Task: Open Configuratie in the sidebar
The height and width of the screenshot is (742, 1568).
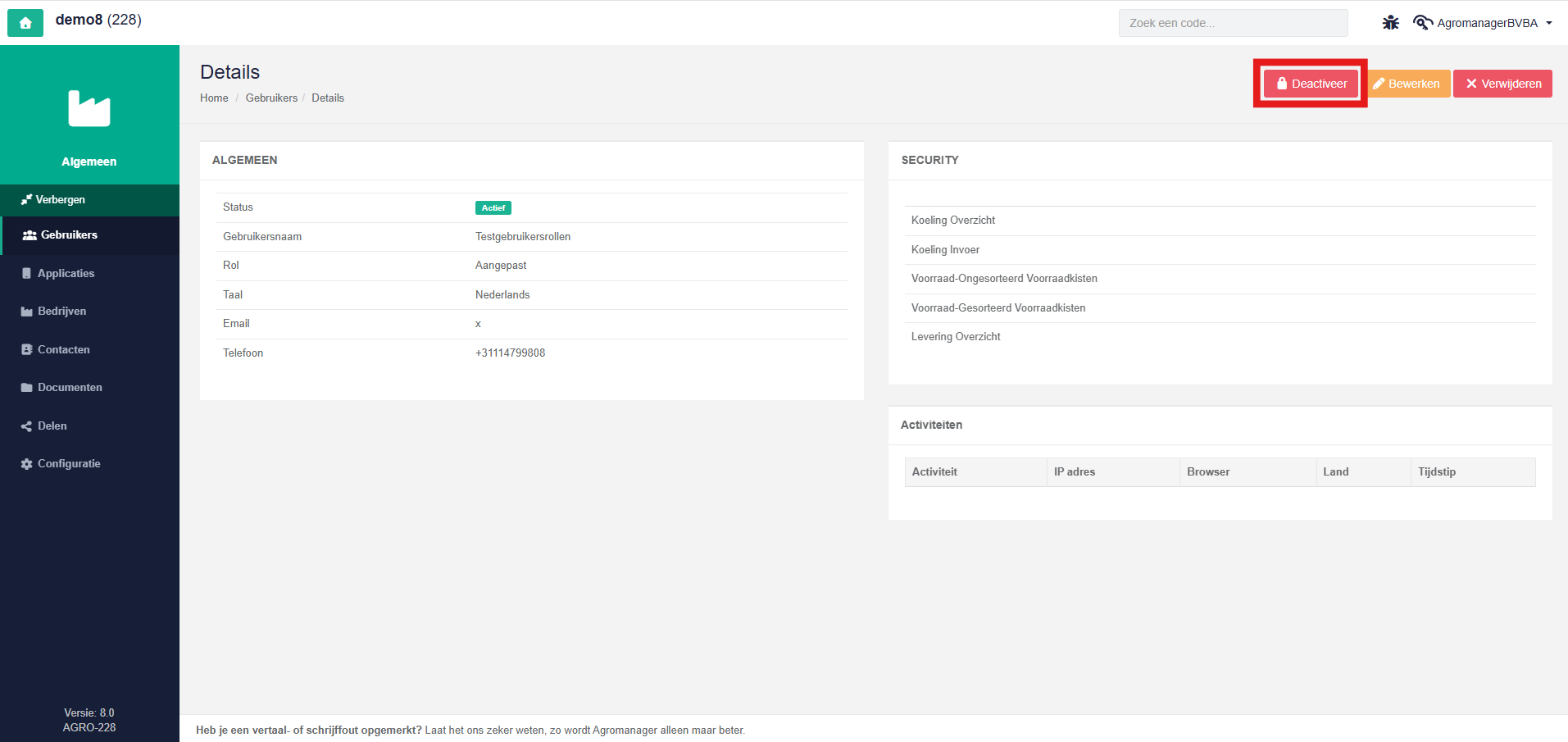Action: pos(89,464)
